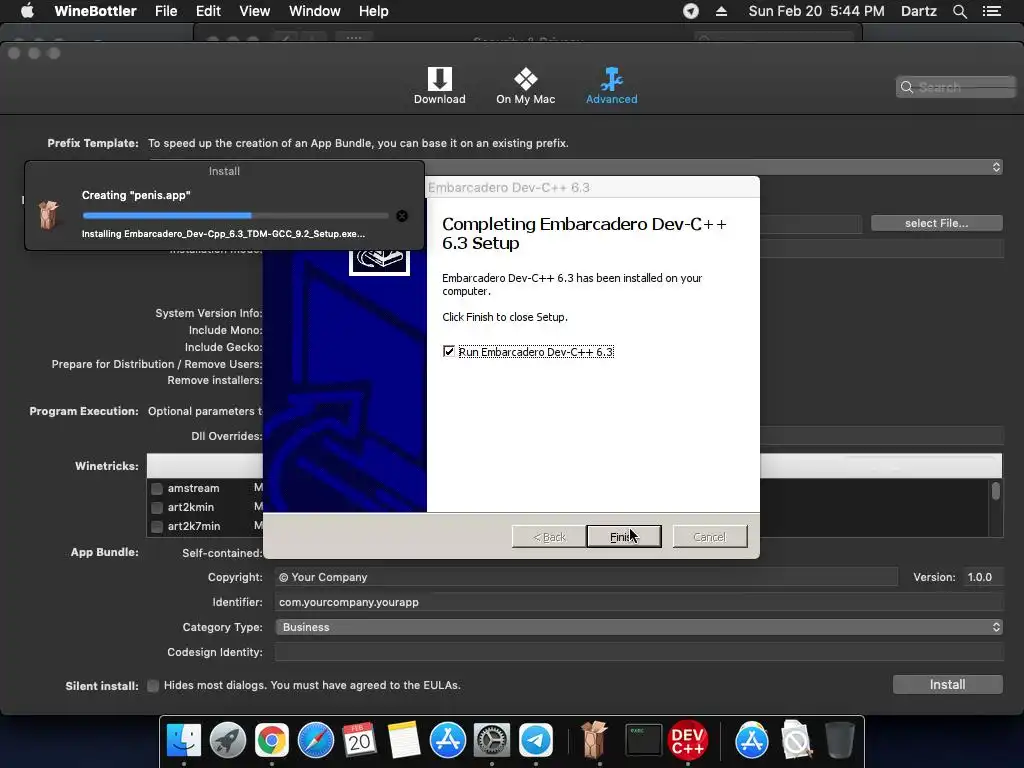Tick the art2k7min winetricks checkbox
The image size is (1024, 768).
(x=157, y=526)
